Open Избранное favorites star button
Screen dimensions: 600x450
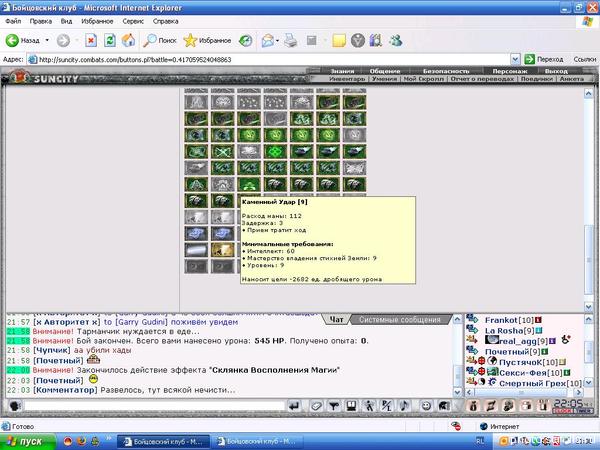click(207, 40)
